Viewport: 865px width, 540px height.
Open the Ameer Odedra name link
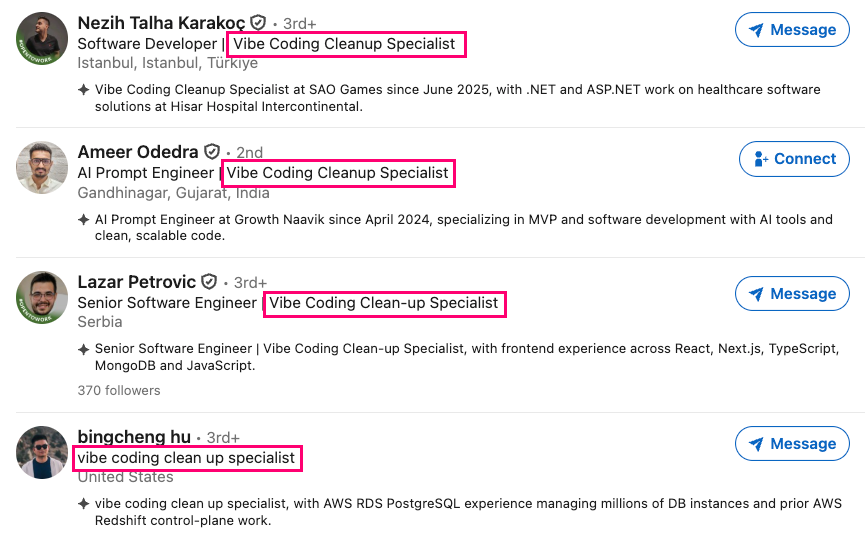[x=138, y=152]
